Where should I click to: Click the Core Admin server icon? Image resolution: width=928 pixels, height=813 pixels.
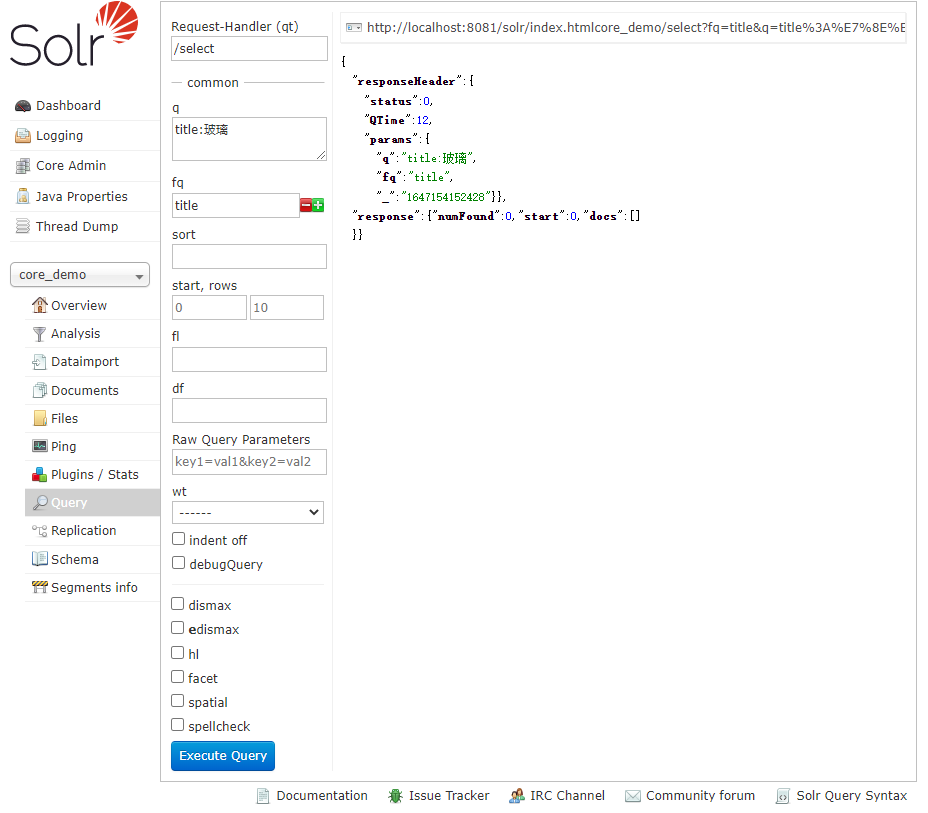click(23, 166)
